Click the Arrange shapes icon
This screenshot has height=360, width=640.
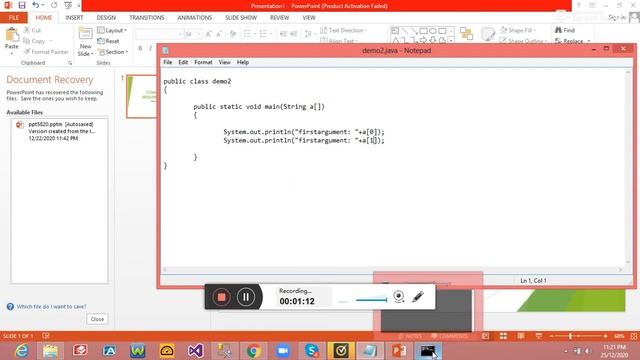(466, 33)
